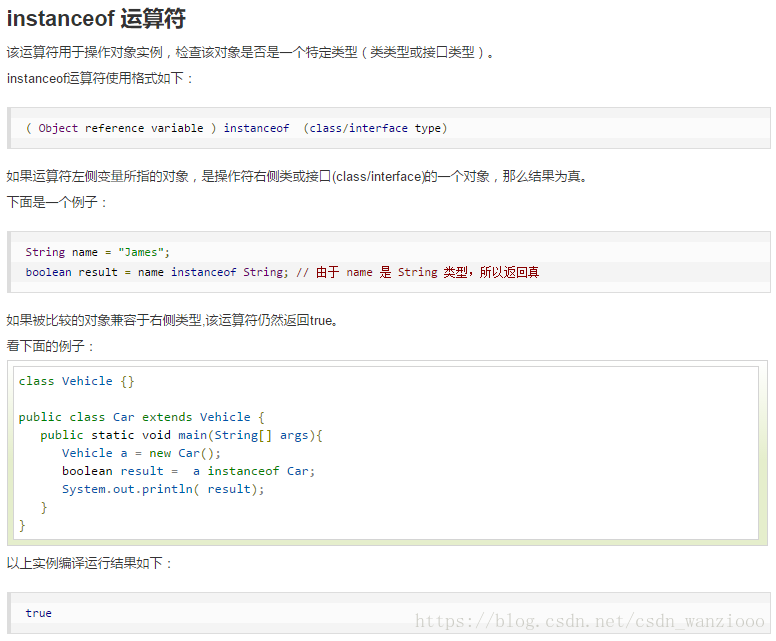Viewport: 776px width, 641px height.
Task: Click the line "public class Car extends Vehicle {"
Action: pos(142,417)
